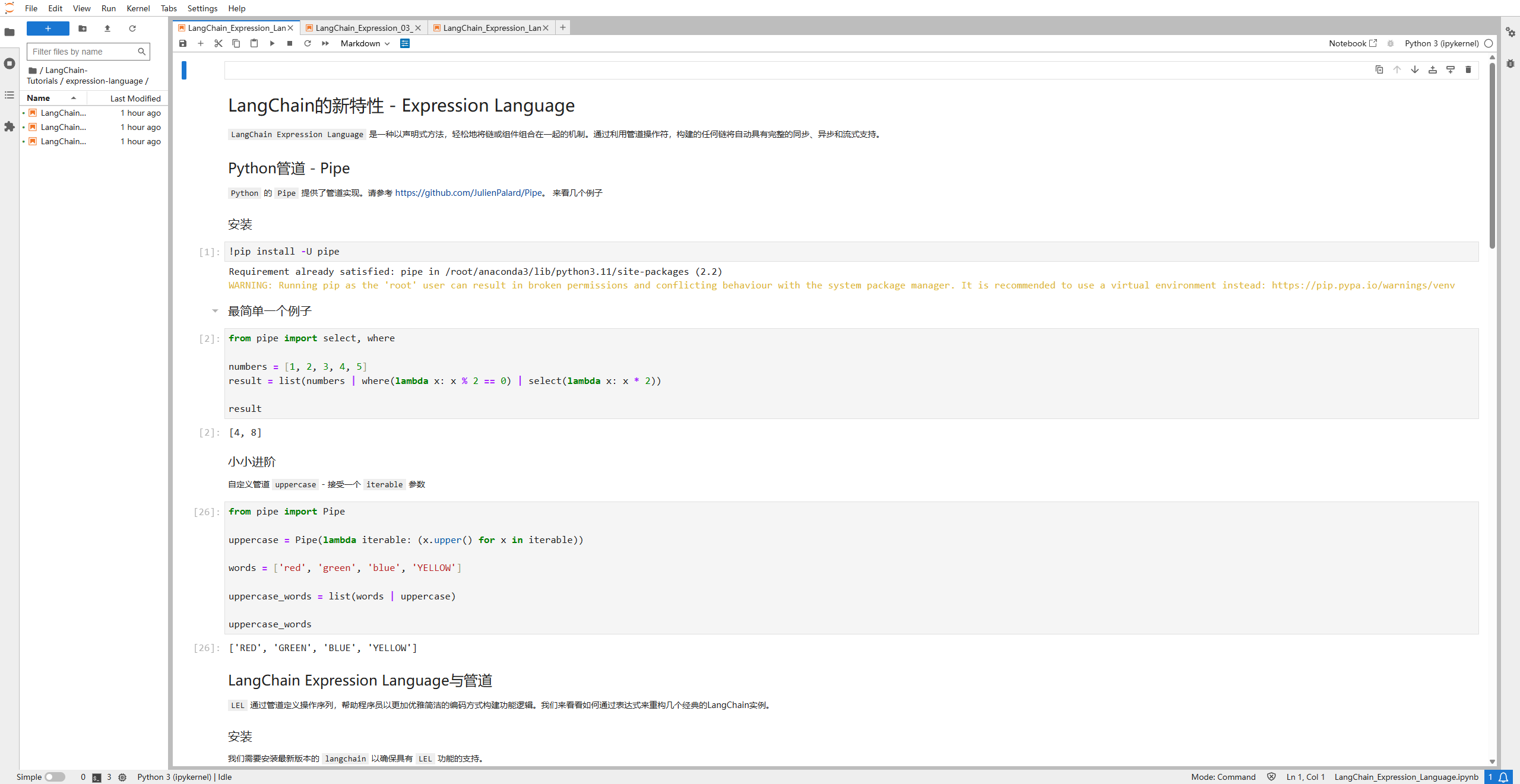
Task: Toggle Simple interface mode switch
Action: point(55,777)
